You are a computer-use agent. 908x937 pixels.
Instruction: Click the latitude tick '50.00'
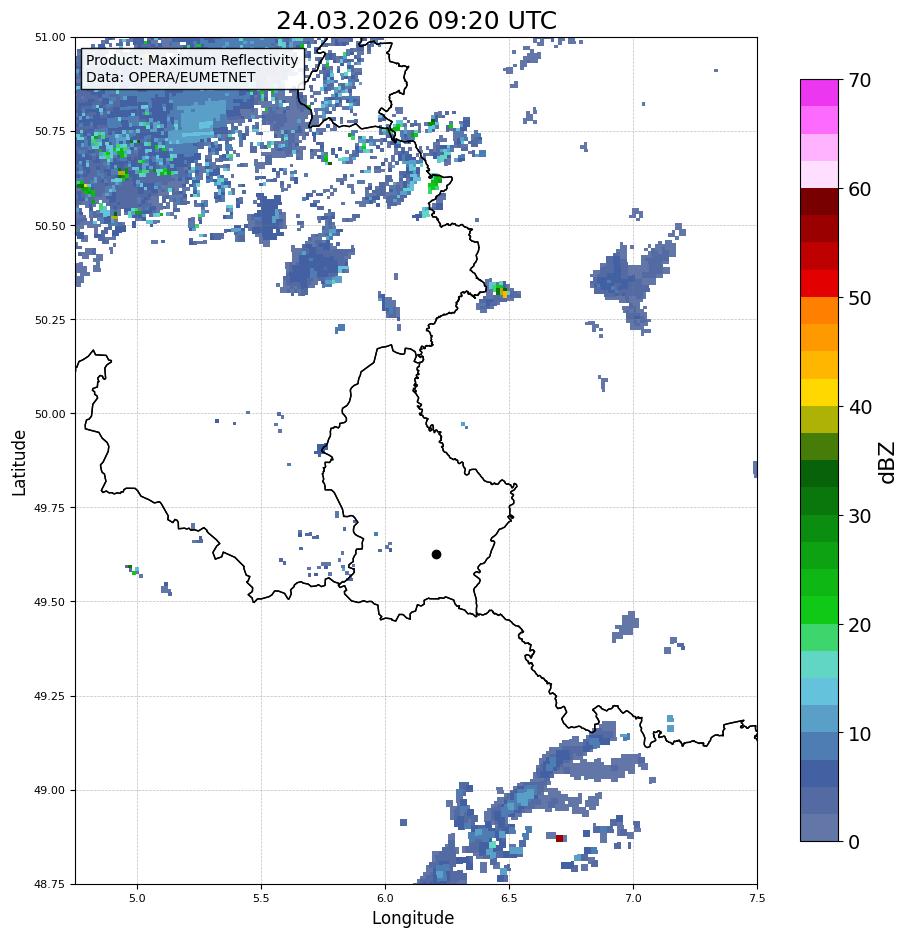coord(50,414)
